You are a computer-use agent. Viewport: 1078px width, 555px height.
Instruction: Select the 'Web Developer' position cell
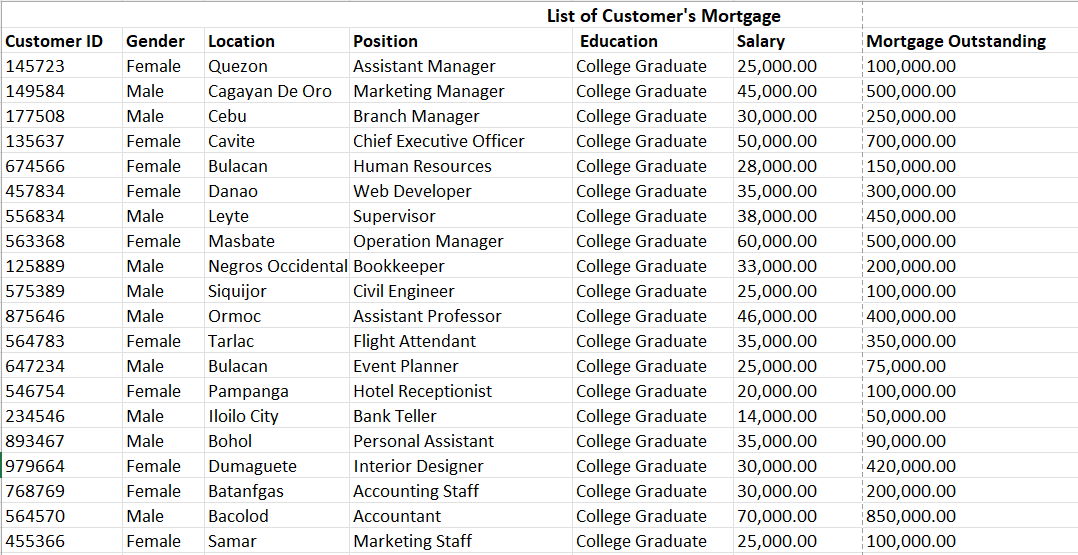tap(412, 191)
